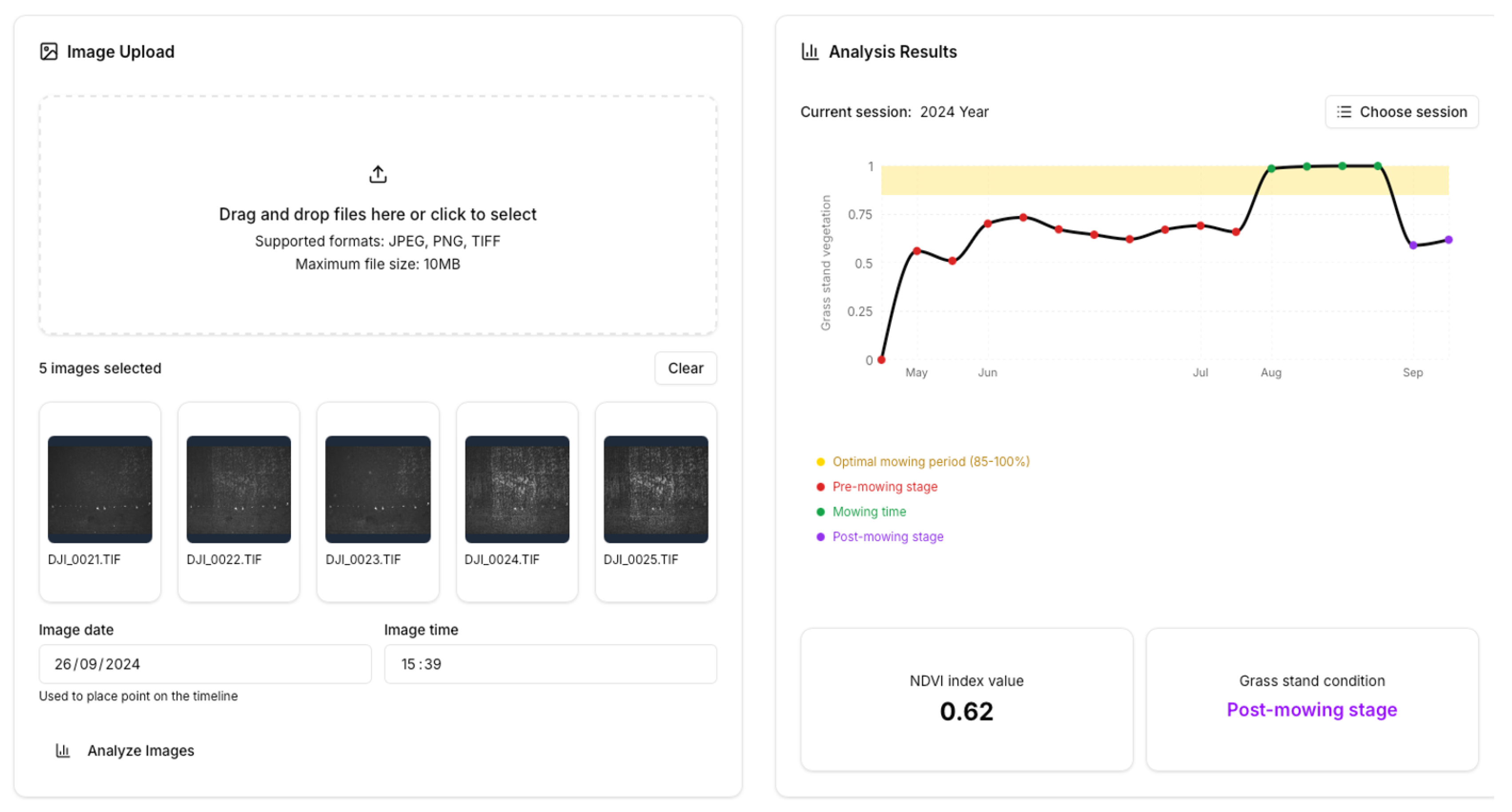The width and height of the screenshot is (1512, 812).
Task: Focus the Image date field
Action: click(x=205, y=664)
